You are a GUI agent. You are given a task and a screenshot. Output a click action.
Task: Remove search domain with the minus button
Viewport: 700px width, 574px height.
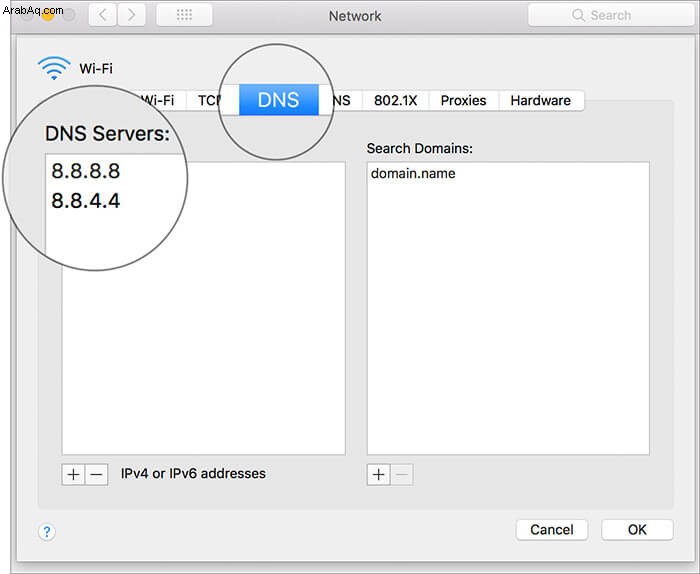click(x=402, y=474)
